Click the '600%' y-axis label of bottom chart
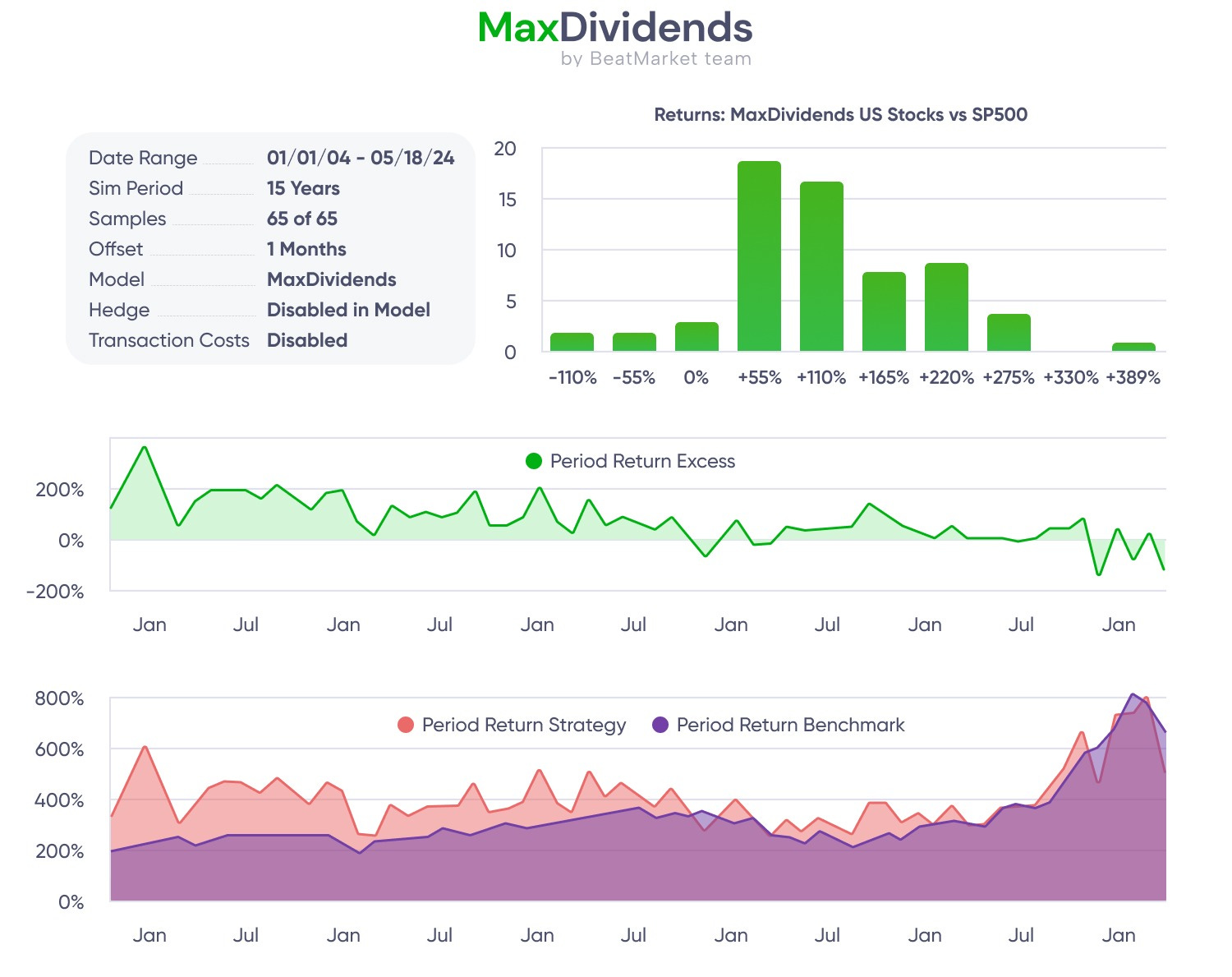Image resolution: width=1232 pixels, height=977 pixels. click(59, 749)
